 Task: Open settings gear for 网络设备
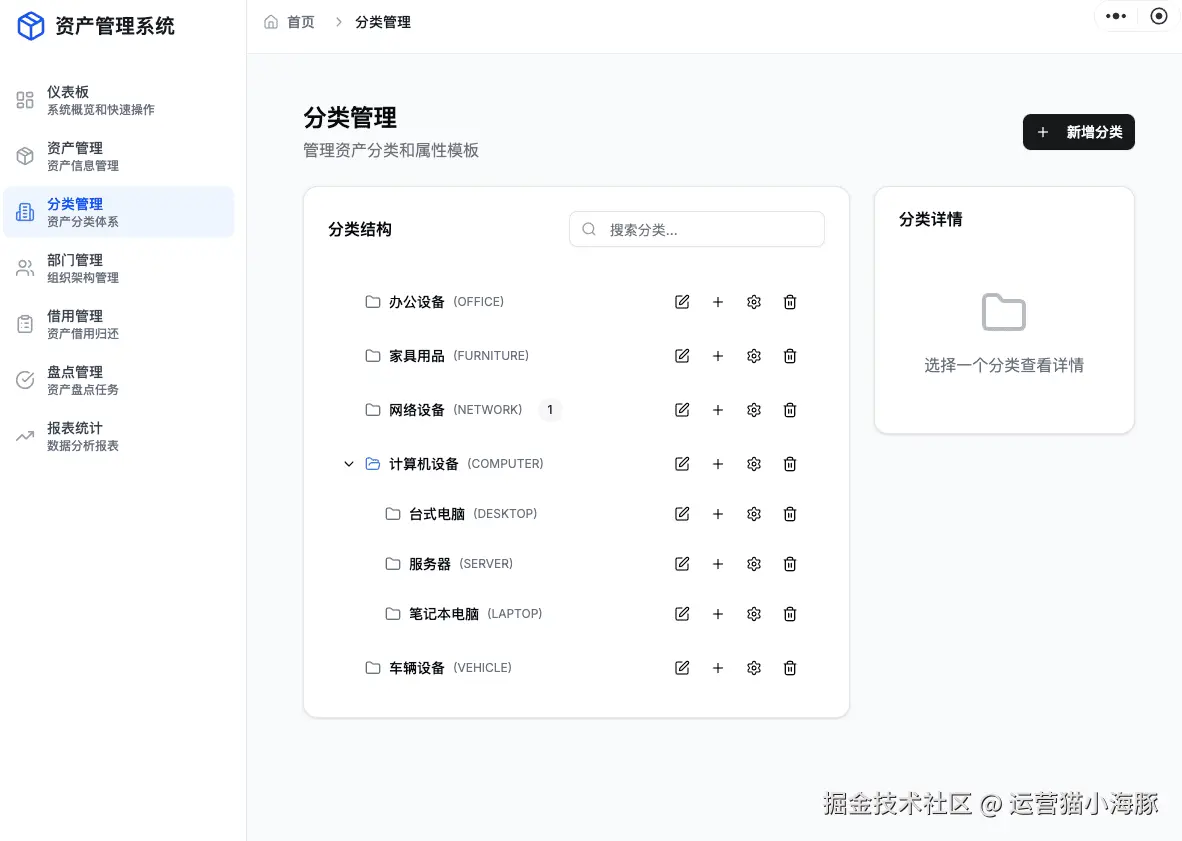754,410
